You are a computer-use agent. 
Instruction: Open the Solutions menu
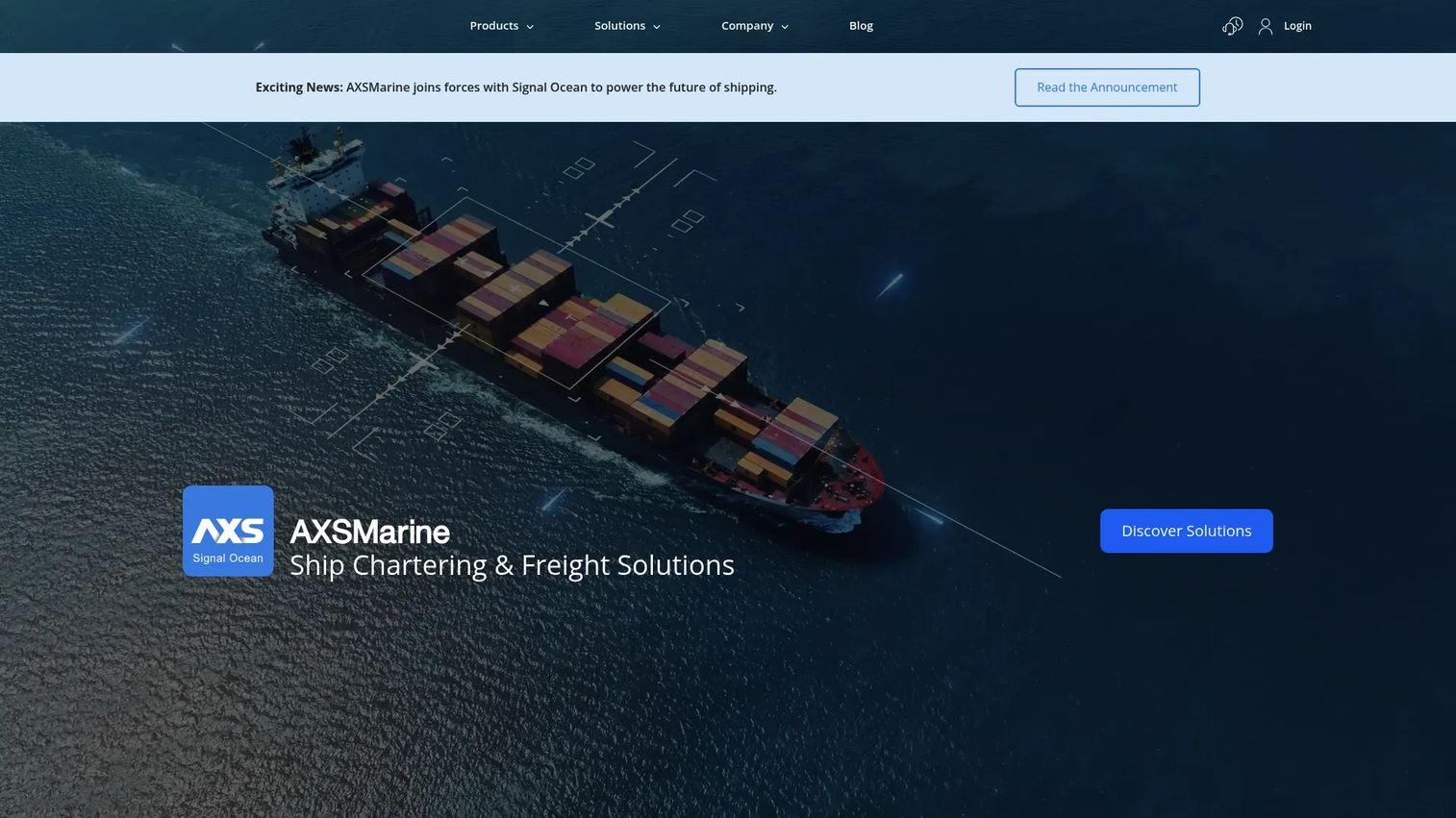[x=619, y=26]
